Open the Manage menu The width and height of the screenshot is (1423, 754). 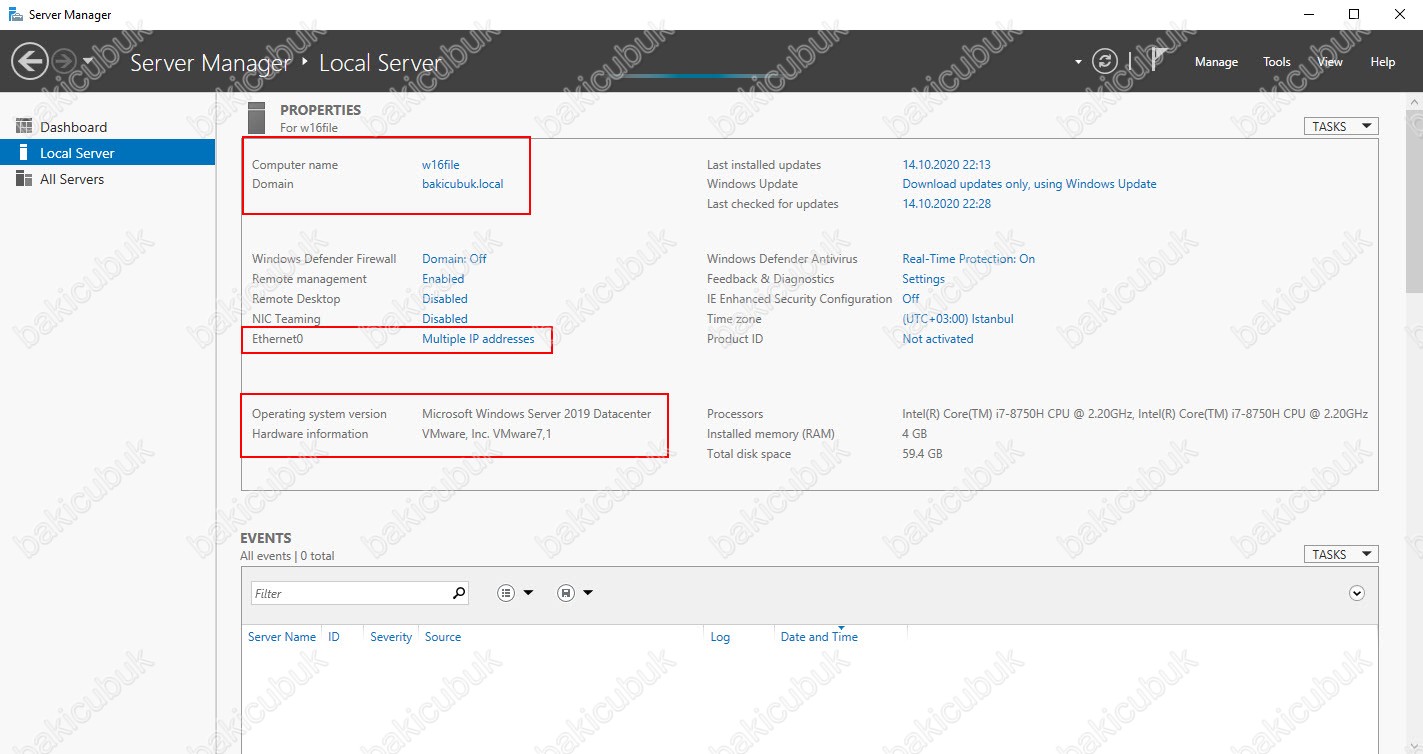pos(1216,62)
